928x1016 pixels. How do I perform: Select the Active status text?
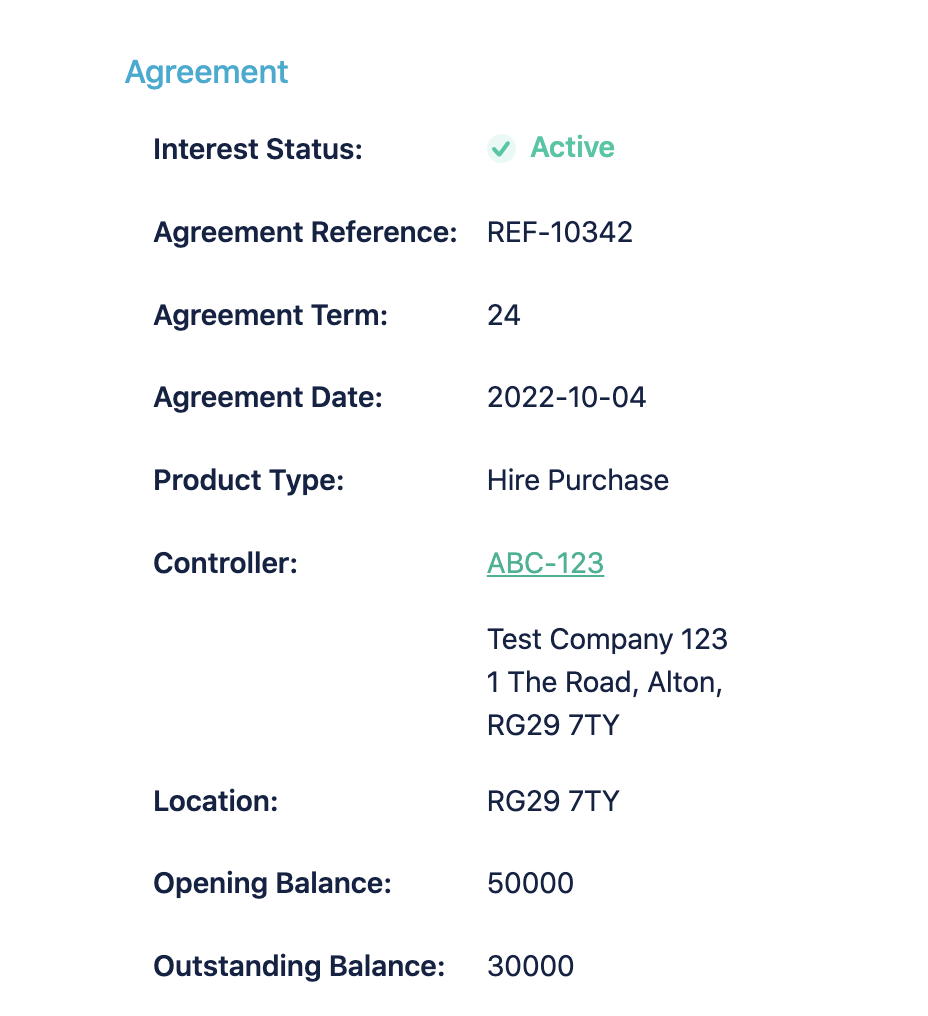tap(572, 148)
